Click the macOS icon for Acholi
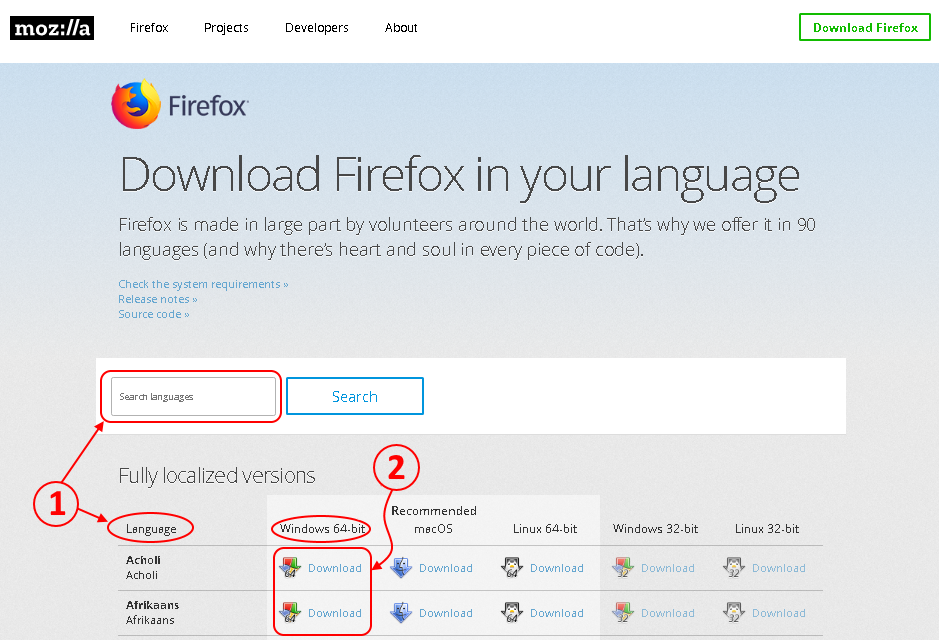 click(401, 568)
